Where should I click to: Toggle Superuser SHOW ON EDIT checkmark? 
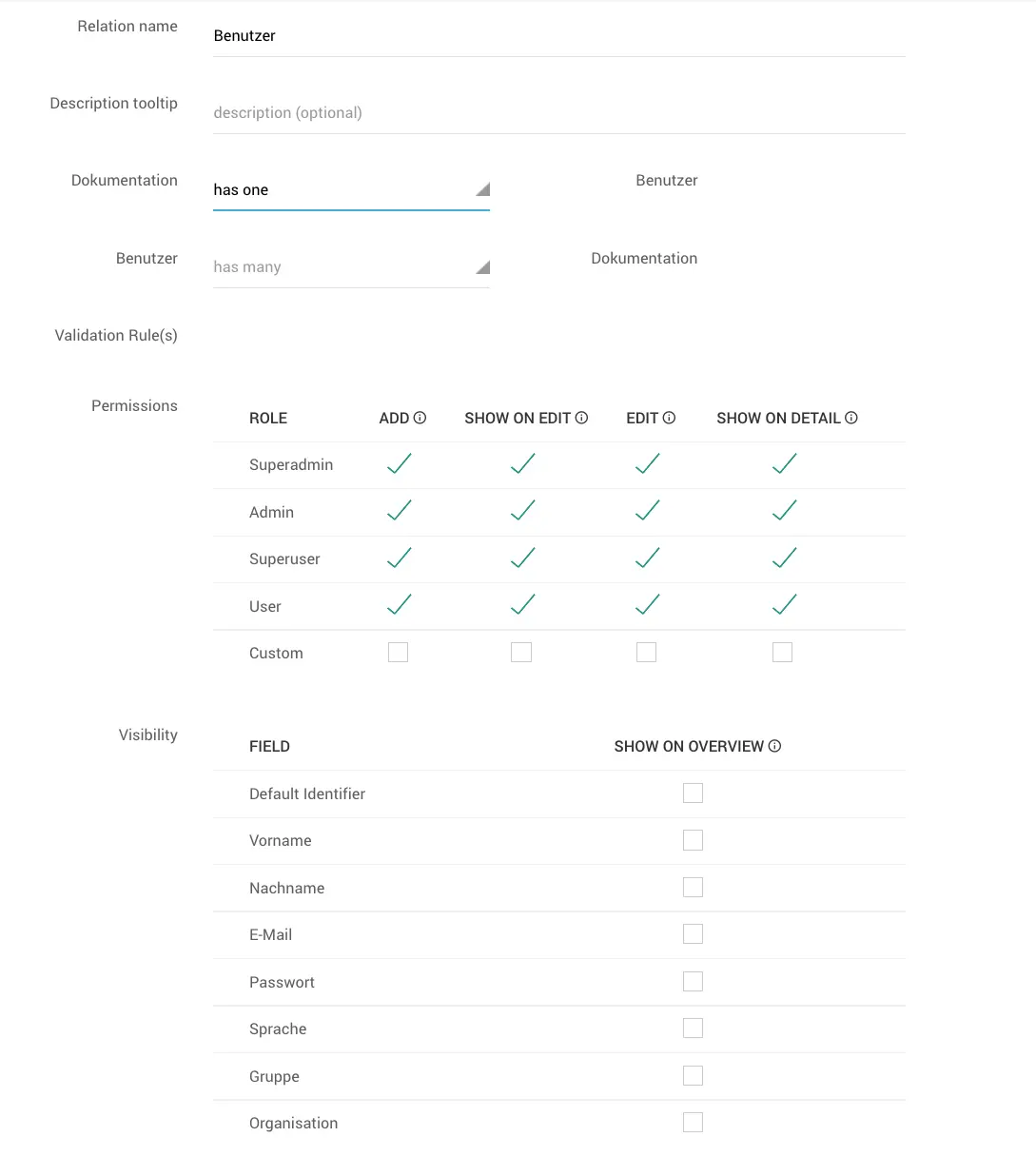pyautogui.click(x=522, y=558)
